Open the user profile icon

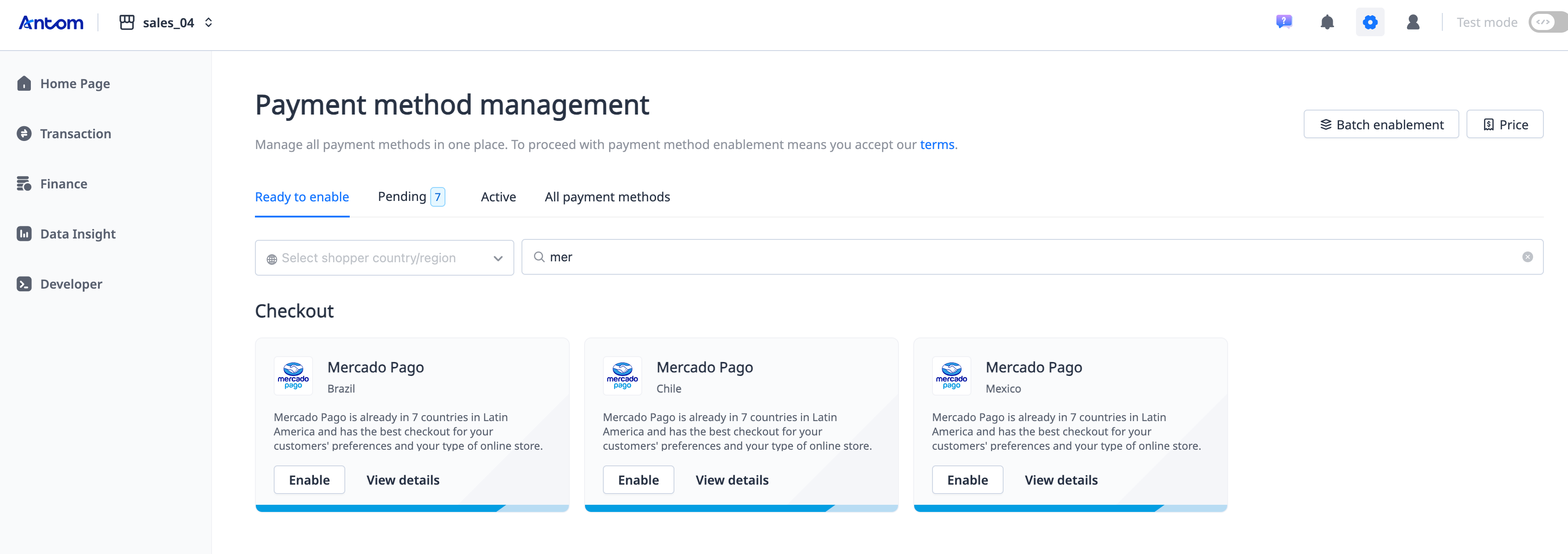point(1413,22)
